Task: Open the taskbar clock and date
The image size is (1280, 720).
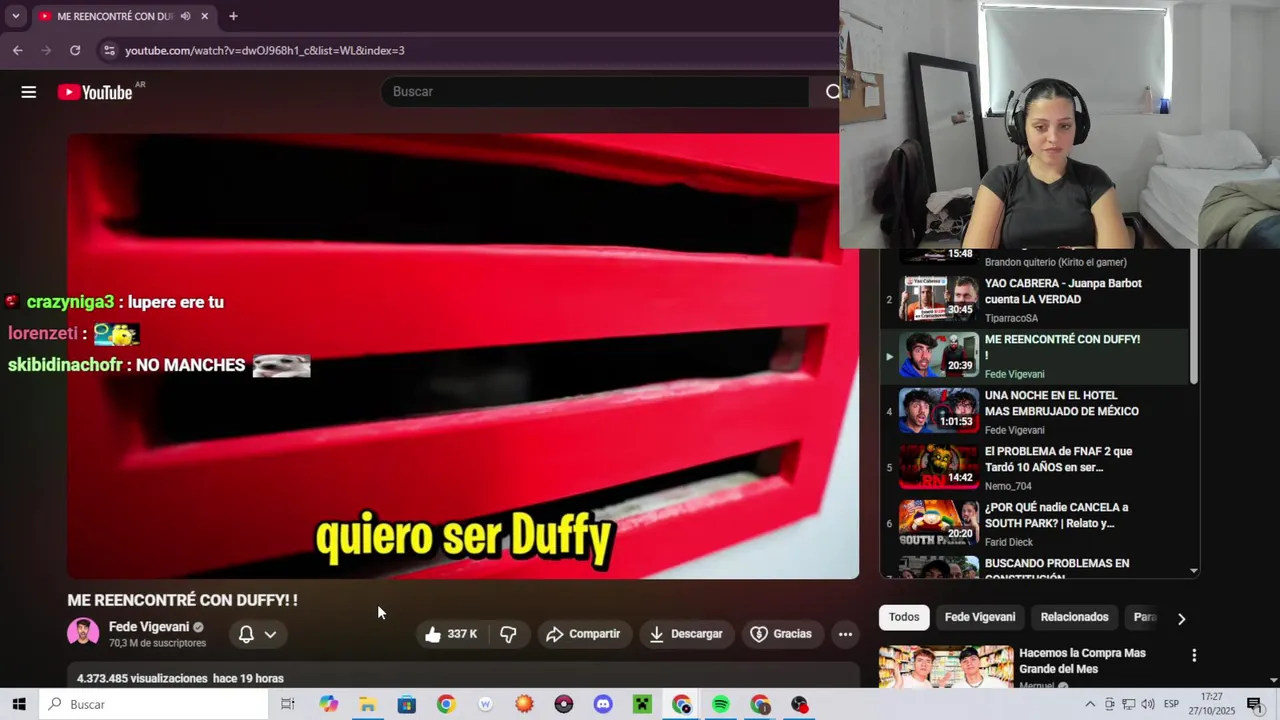Action: pos(1212,704)
